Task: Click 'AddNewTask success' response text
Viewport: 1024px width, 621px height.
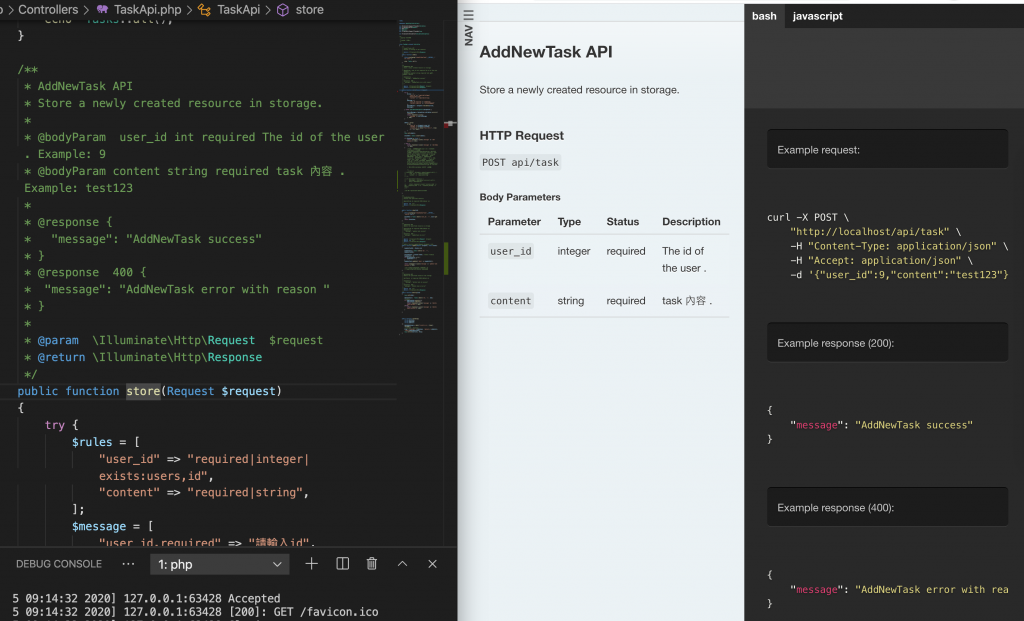Action: click(x=914, y=424)
